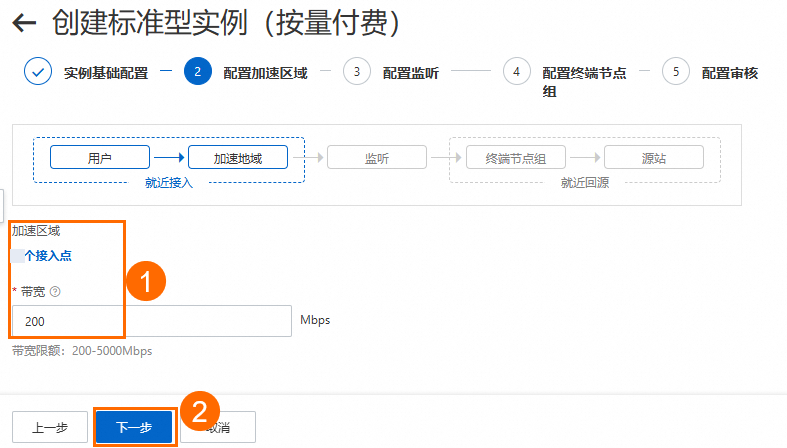Click the Mbps unit label
Screen dimensions: 787x448
[x=315, y=320]
